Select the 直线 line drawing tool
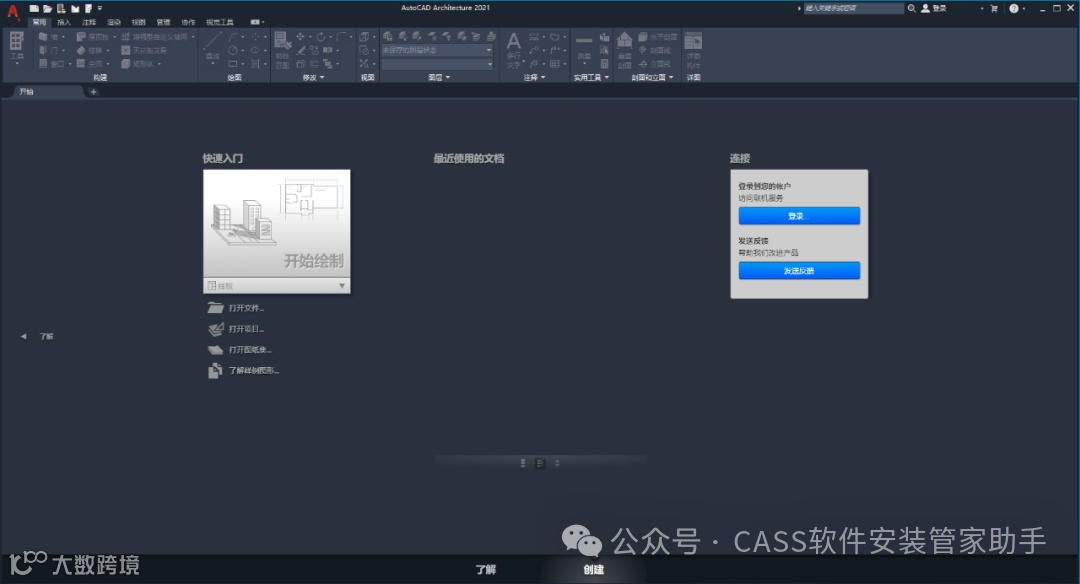 213,45
